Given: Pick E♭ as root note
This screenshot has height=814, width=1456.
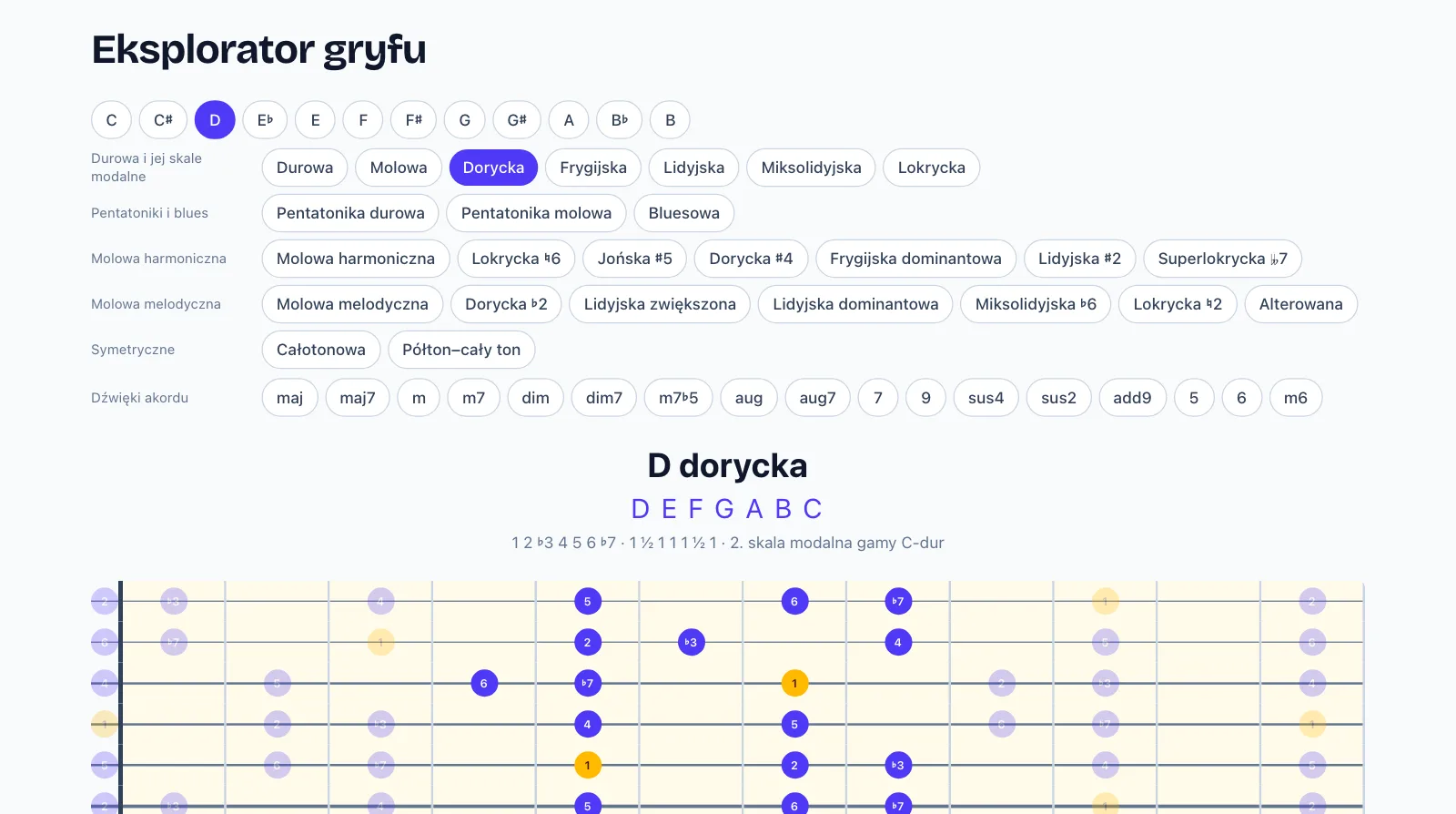Looking at the screenshot, I should pos(265,120).
